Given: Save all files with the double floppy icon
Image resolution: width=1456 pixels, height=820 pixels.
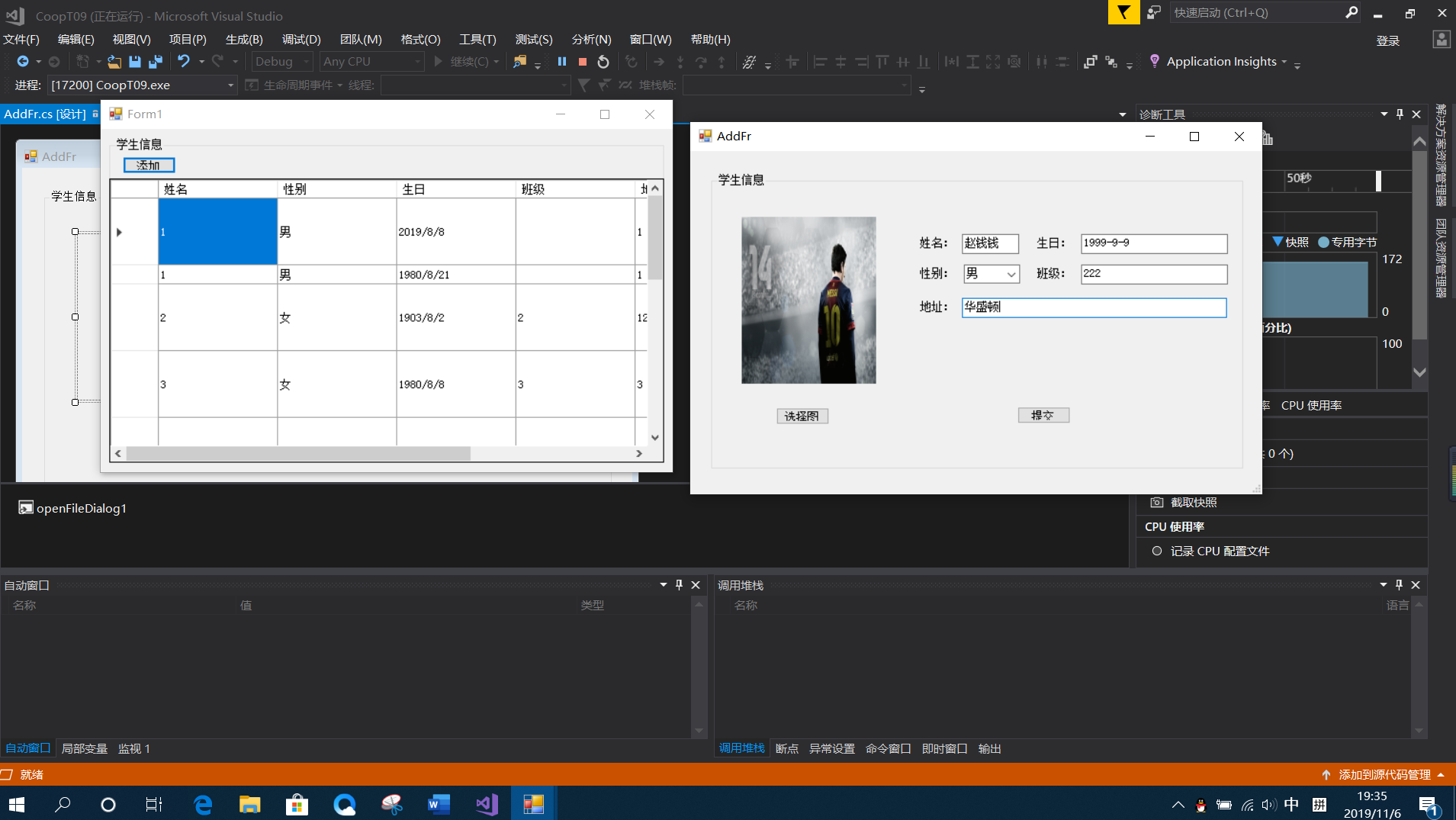Looking at the screenshot, I should pos(156,62).
